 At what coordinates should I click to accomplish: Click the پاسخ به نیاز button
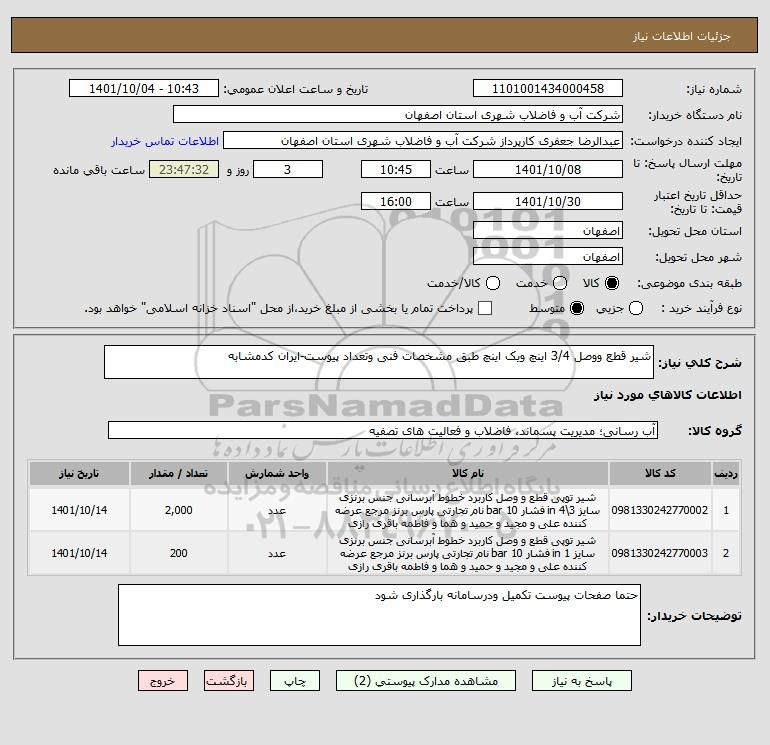click(581, 681)
